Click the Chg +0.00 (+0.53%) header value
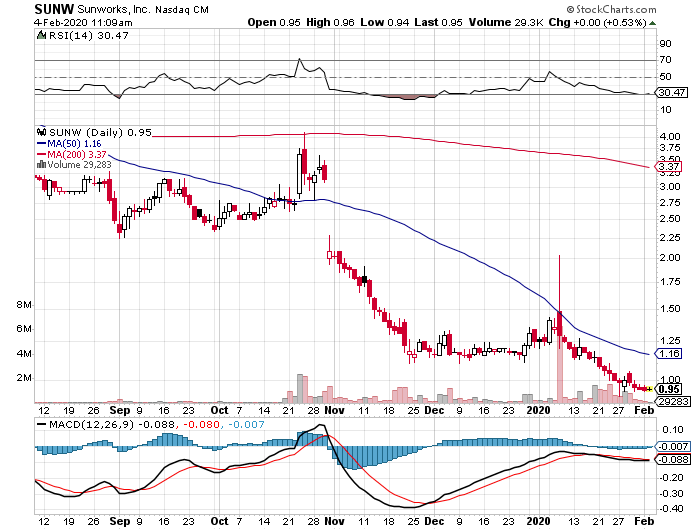The width and height of the screenshot is (700, 530). coord(597,22)
